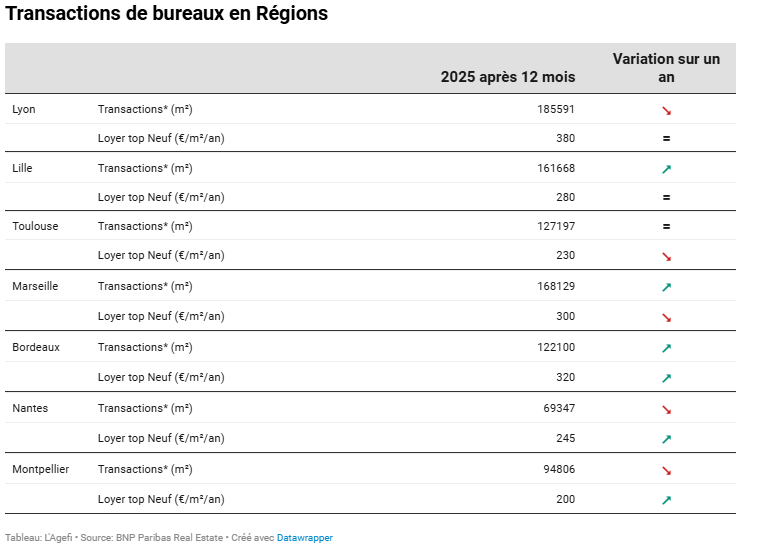Click the red down arrow for Nantes Transactions

(x=666, y=409)
